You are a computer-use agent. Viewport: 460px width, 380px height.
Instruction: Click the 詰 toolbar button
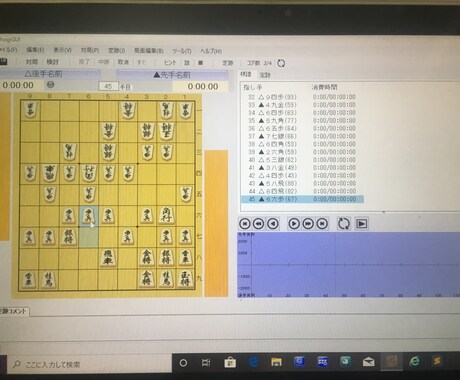click(x=187, y=62)
